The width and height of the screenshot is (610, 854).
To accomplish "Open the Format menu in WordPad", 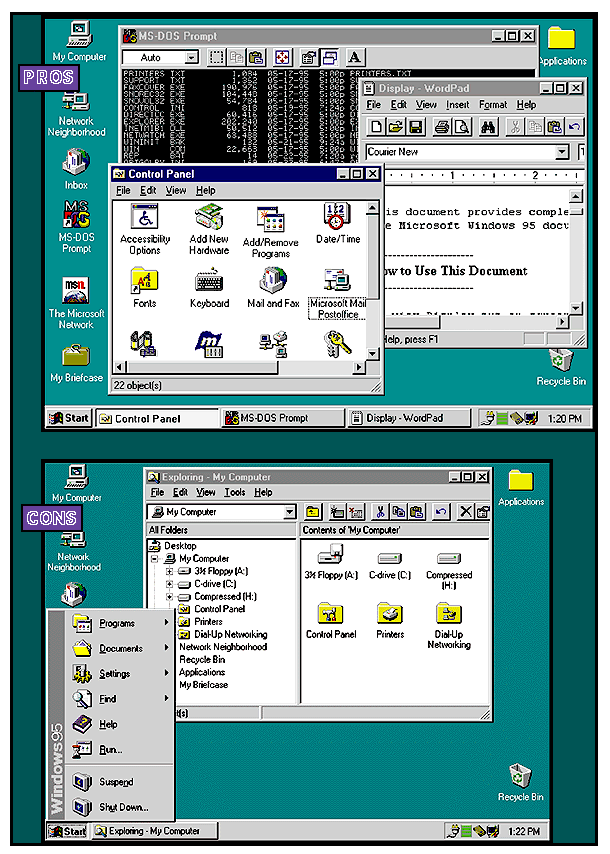I will [493, 105].
